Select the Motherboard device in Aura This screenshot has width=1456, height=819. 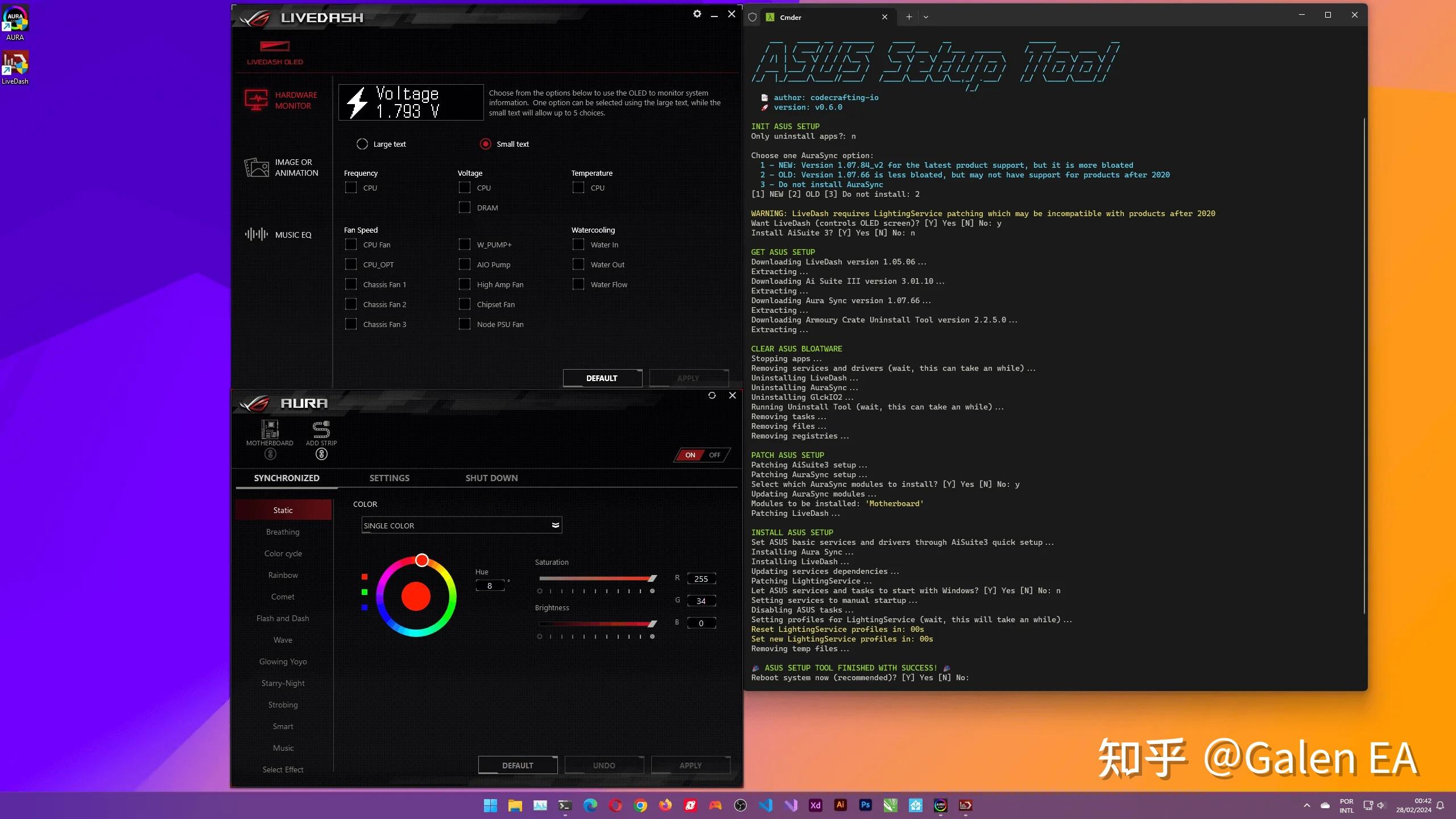point(270,433)
